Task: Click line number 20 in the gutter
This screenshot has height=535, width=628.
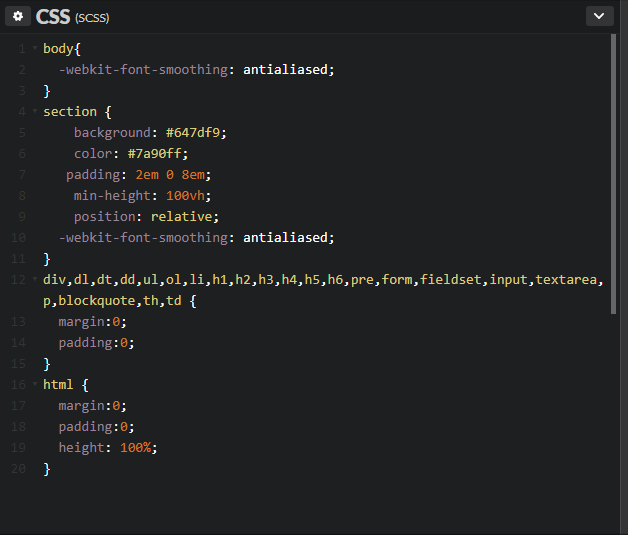Action: coord(18,469)
